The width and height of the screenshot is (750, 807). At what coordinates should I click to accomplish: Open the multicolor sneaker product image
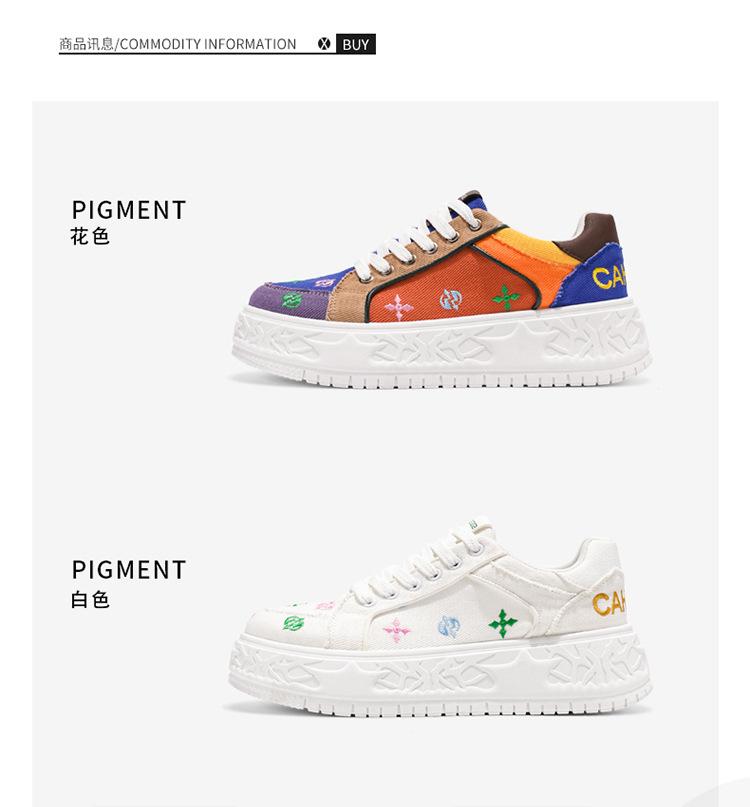(442, 289)
